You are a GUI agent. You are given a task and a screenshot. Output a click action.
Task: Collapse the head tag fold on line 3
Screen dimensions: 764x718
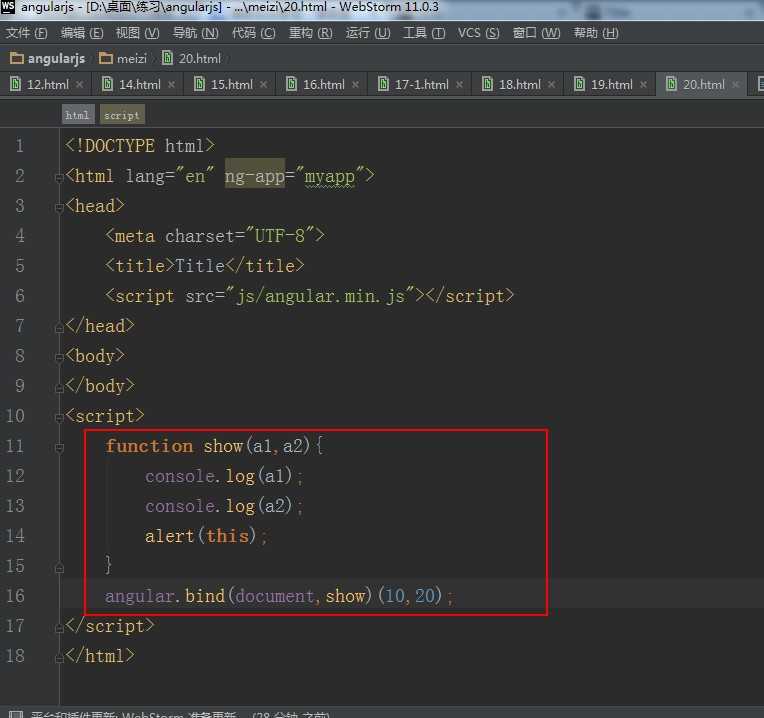tap(59, 208)
